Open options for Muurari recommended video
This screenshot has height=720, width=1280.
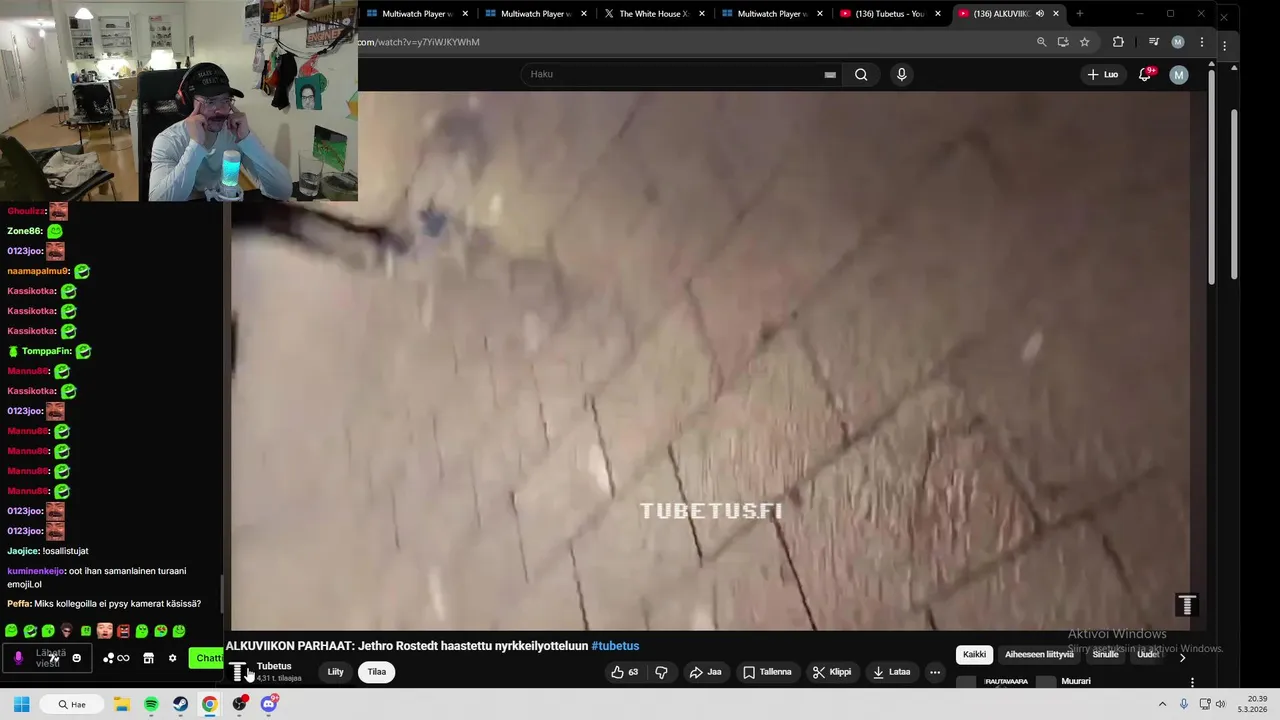pos(1192,682)
